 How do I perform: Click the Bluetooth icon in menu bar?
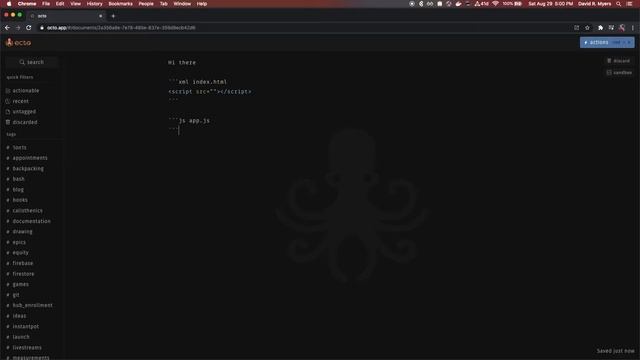pyautogui.click(x=421, y=4)
